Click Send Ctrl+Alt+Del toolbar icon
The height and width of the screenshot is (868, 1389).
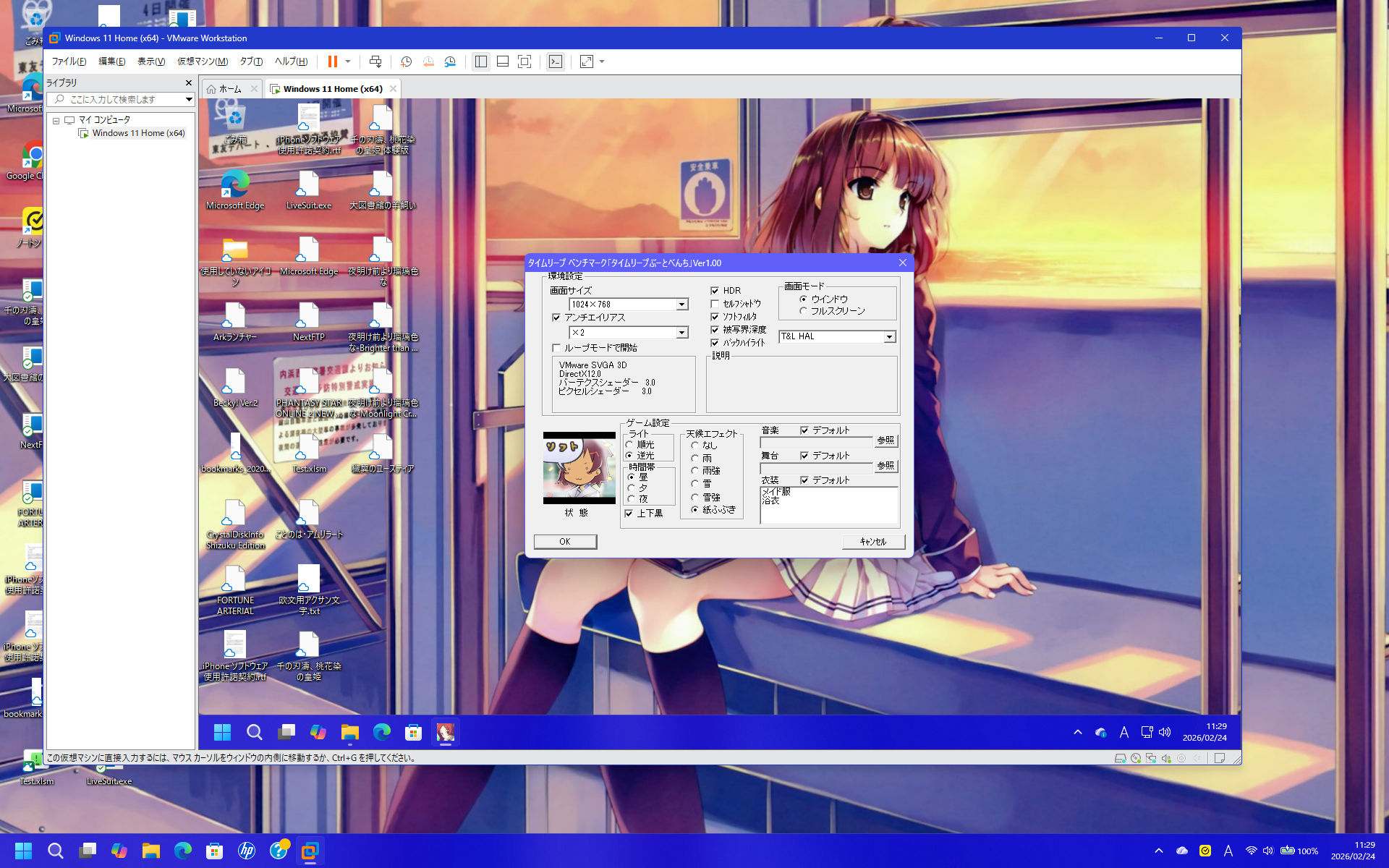click(375, 61)
